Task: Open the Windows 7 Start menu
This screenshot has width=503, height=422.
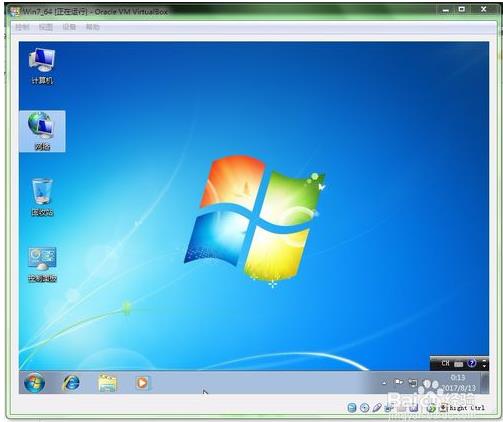Action: (34, 383)
